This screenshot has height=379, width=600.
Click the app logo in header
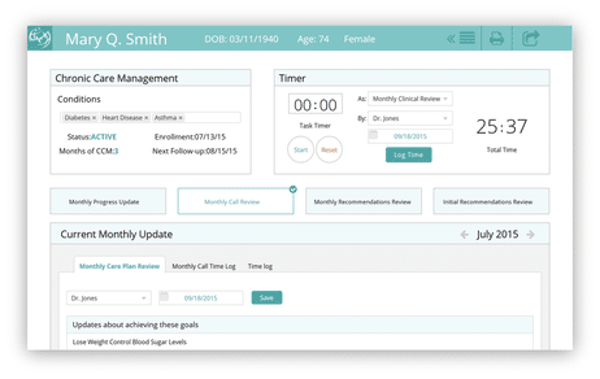pos(40,38)
